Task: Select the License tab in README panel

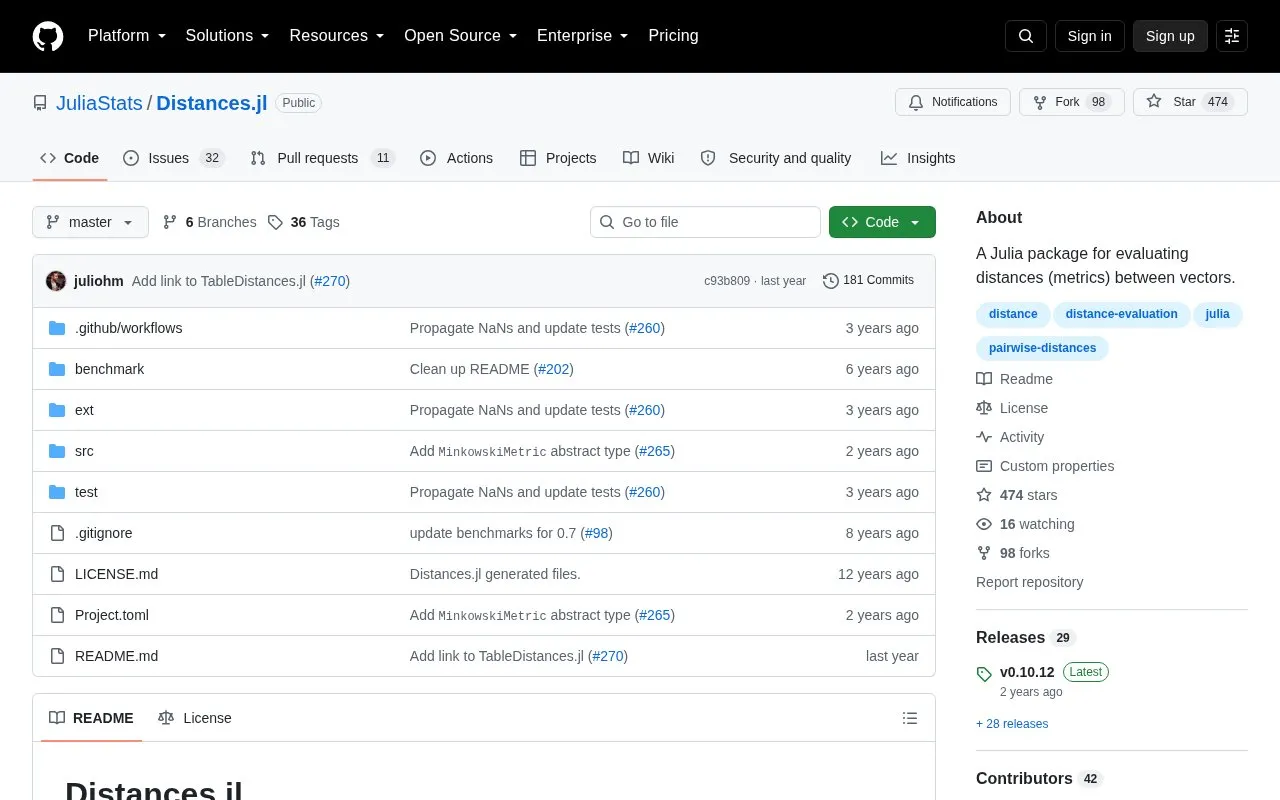Action: [x=195, y=718]
